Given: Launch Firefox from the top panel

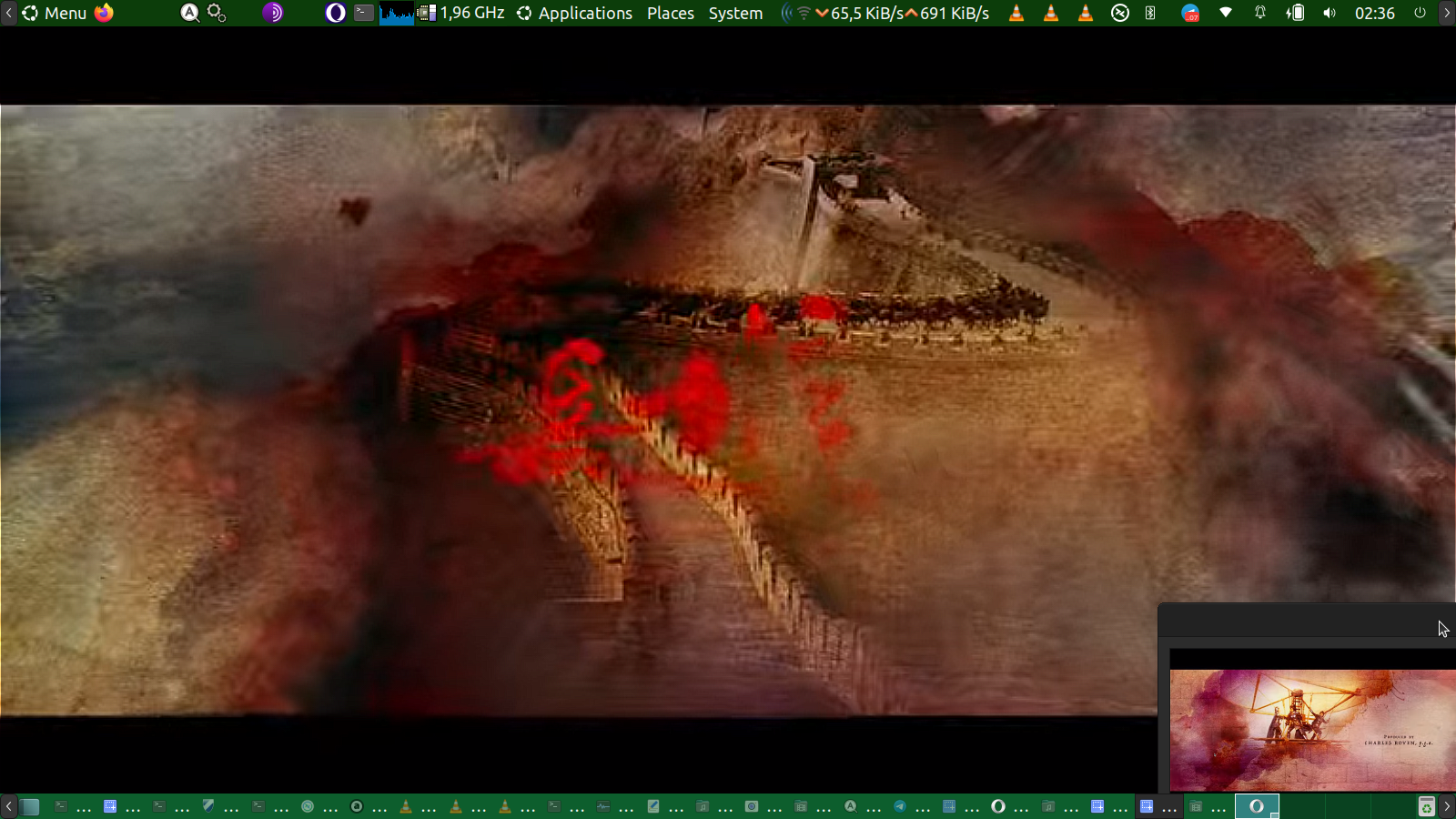Looking at the screenshot, I should (x=105, y=13).
